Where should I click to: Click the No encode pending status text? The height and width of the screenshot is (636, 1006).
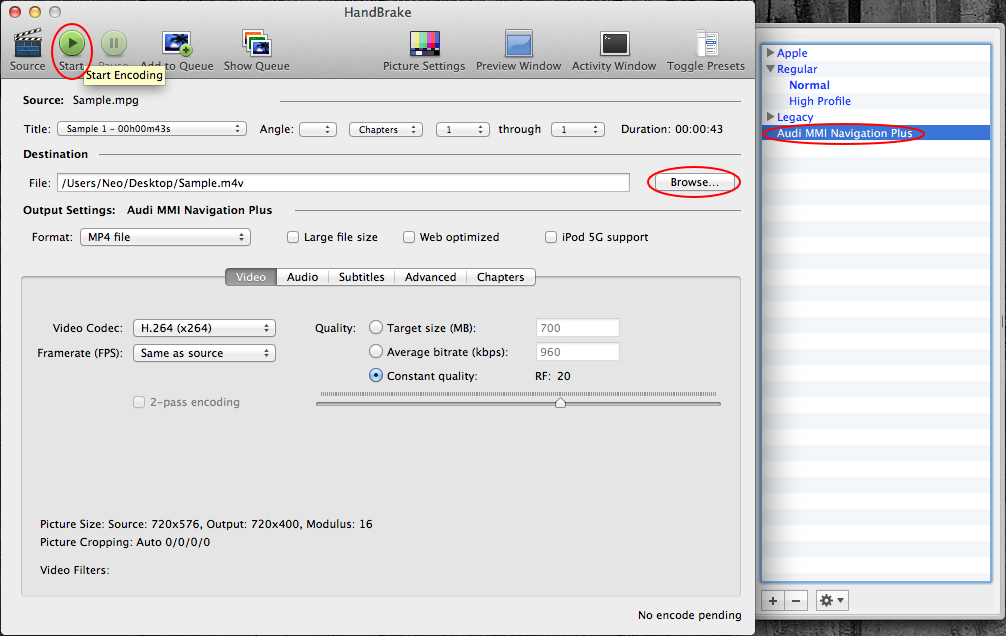[690, 615]
